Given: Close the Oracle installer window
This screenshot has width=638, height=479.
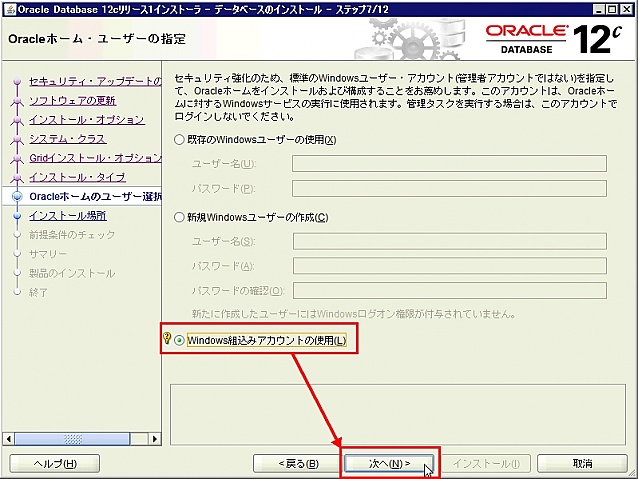Looking at the screenshot, I should point(626,9).
